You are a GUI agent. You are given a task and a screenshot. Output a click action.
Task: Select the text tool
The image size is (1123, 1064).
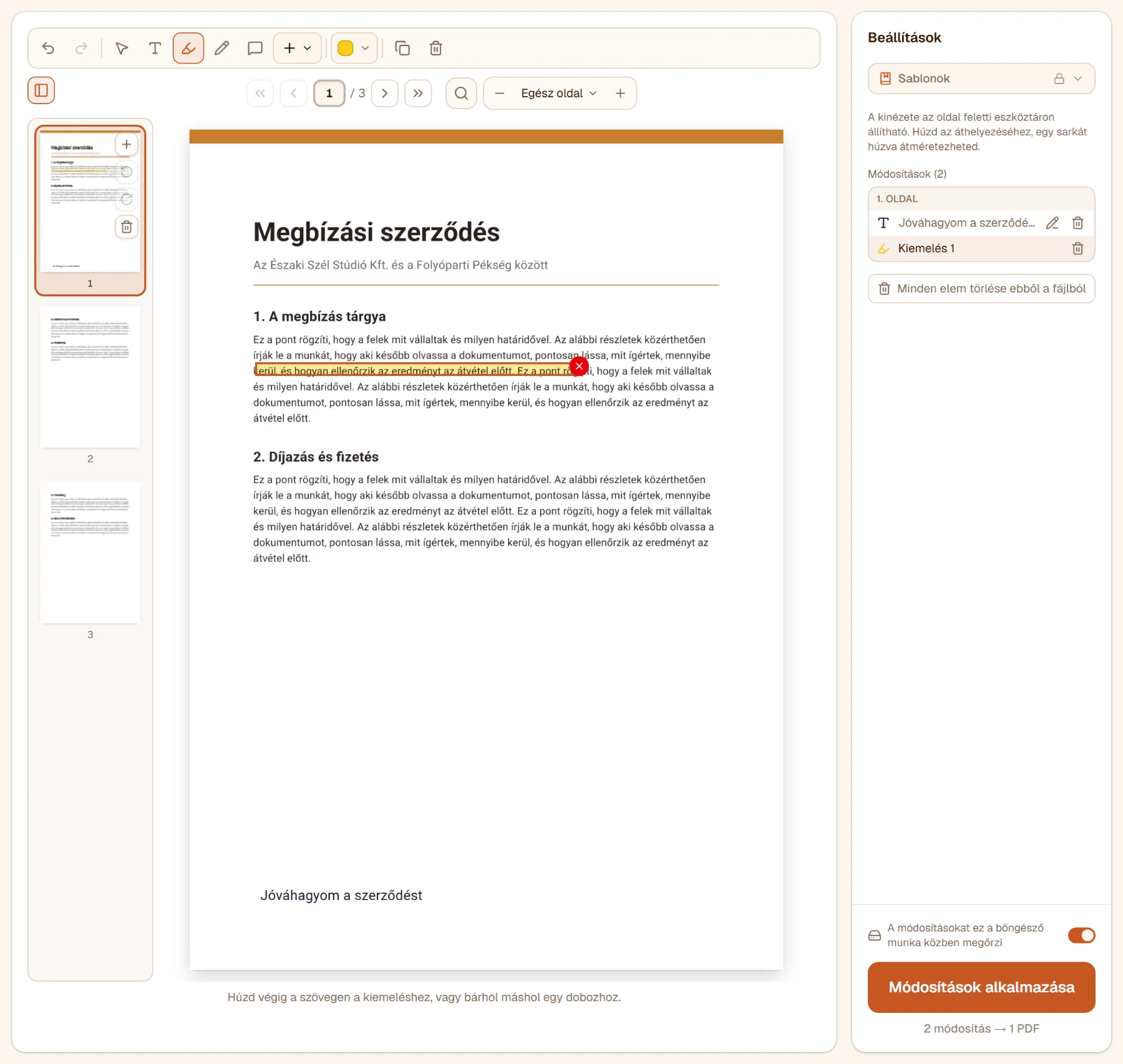coord(155,48)
